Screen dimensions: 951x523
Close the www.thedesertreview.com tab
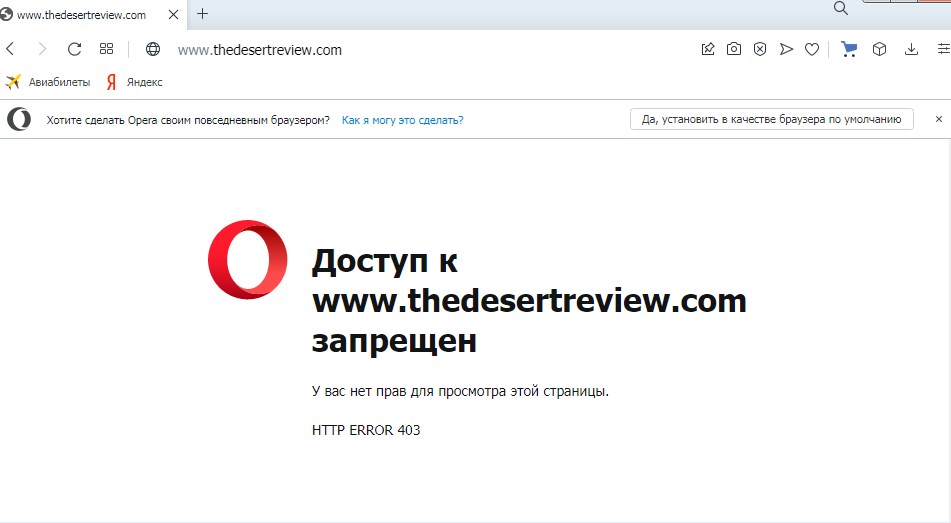tap(173, 15)
